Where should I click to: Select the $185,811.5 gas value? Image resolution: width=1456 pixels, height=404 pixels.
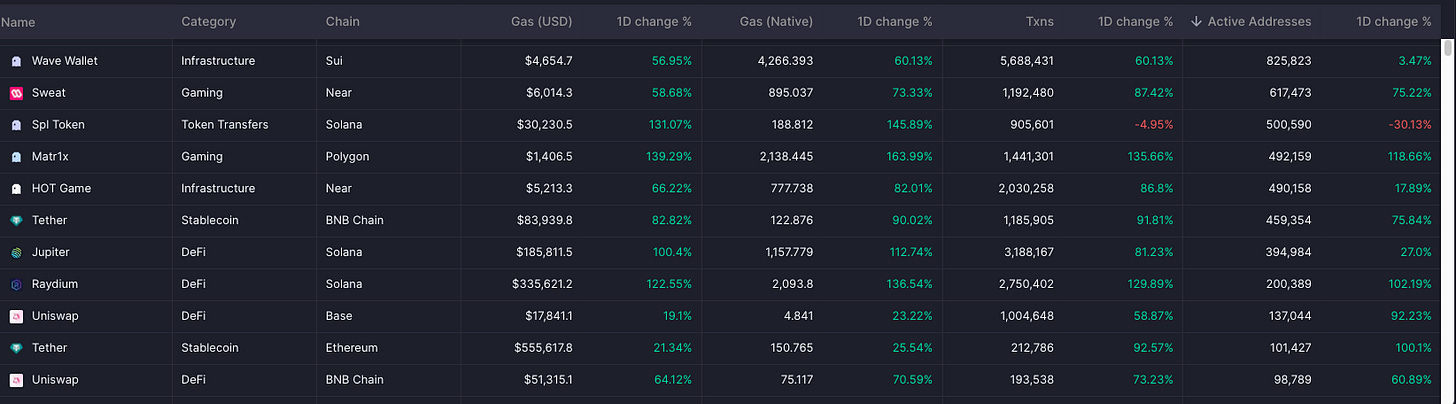[x=542, y=253]
